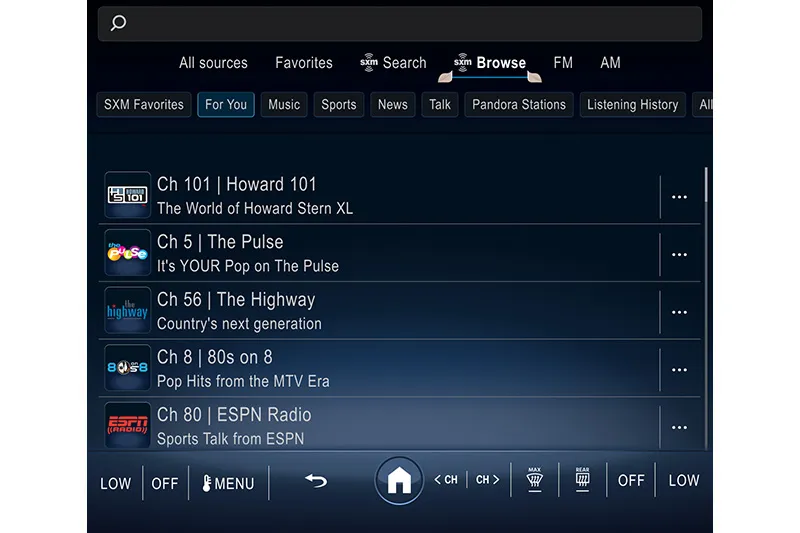Switch to the FM tab
Image resolution: width=800 pixels, height=533 pixels.
(x=563, y=62)
